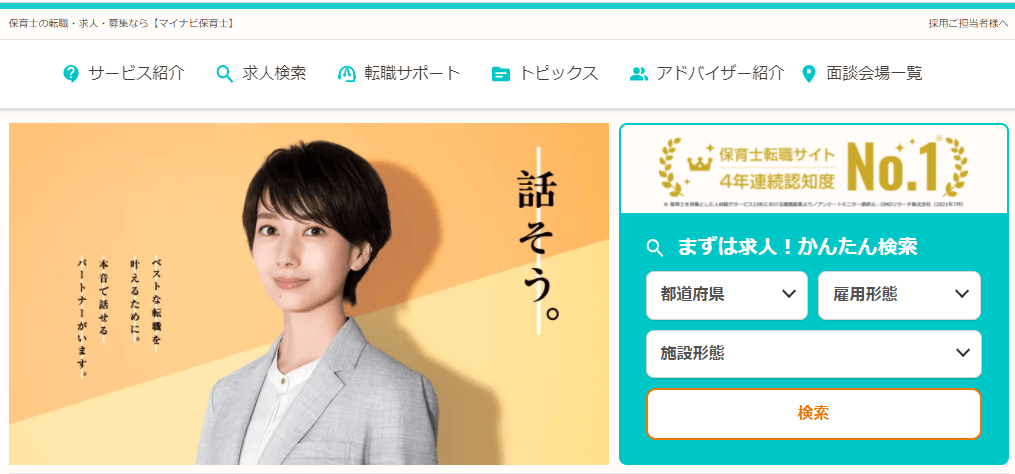This screenshot has height=474, width=1015.
Task: Open the 雇用形態 dropdown
Action: [899, 295]
